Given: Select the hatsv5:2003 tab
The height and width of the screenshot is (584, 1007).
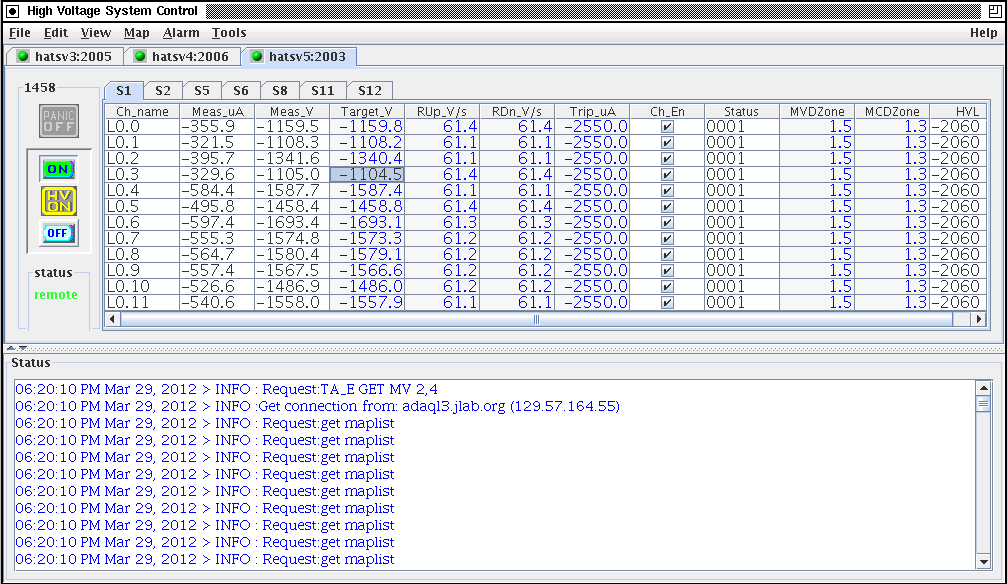Looking at the screenshot, I should click(x=299, y=57).
